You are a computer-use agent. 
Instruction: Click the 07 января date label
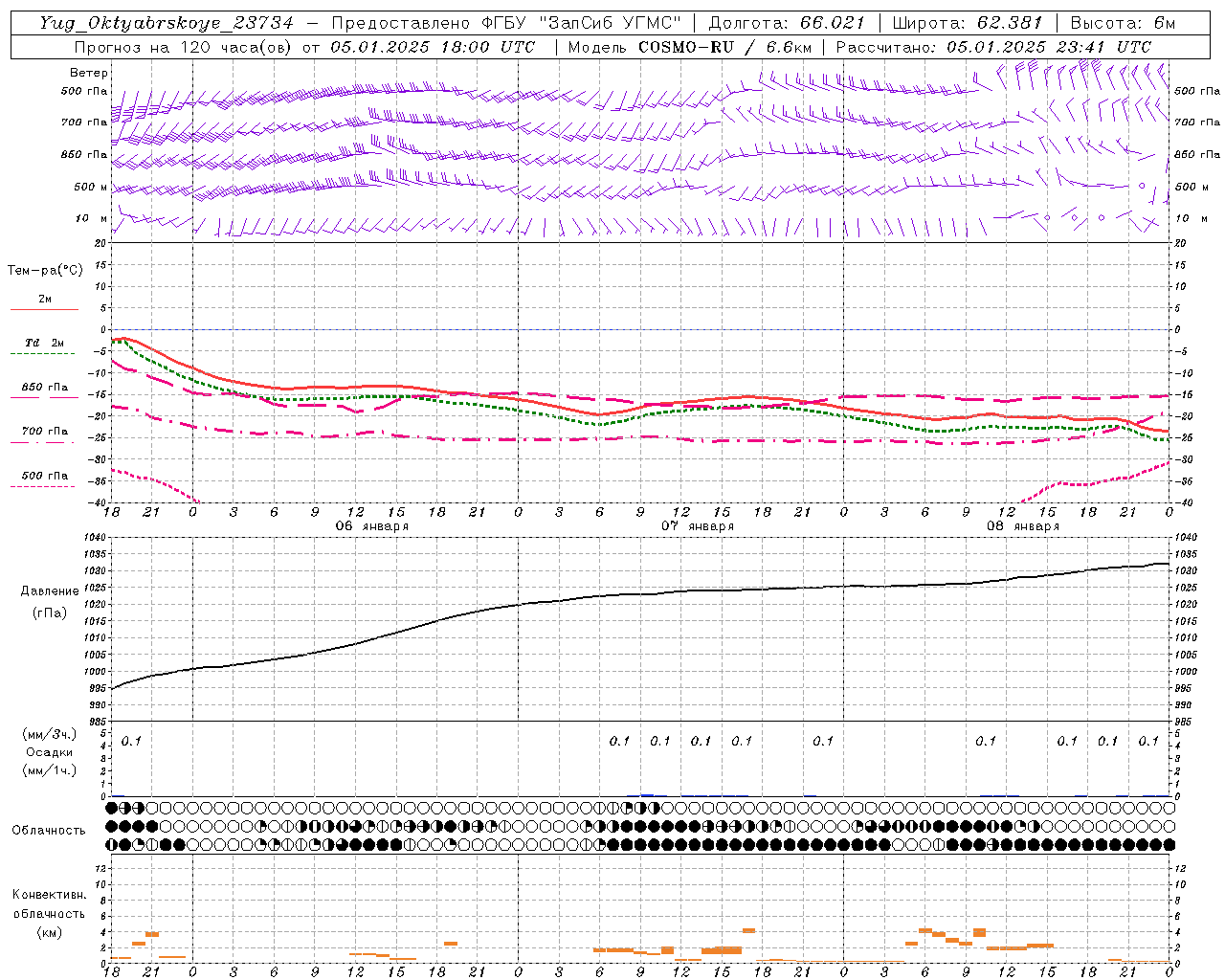coord(698,526)
